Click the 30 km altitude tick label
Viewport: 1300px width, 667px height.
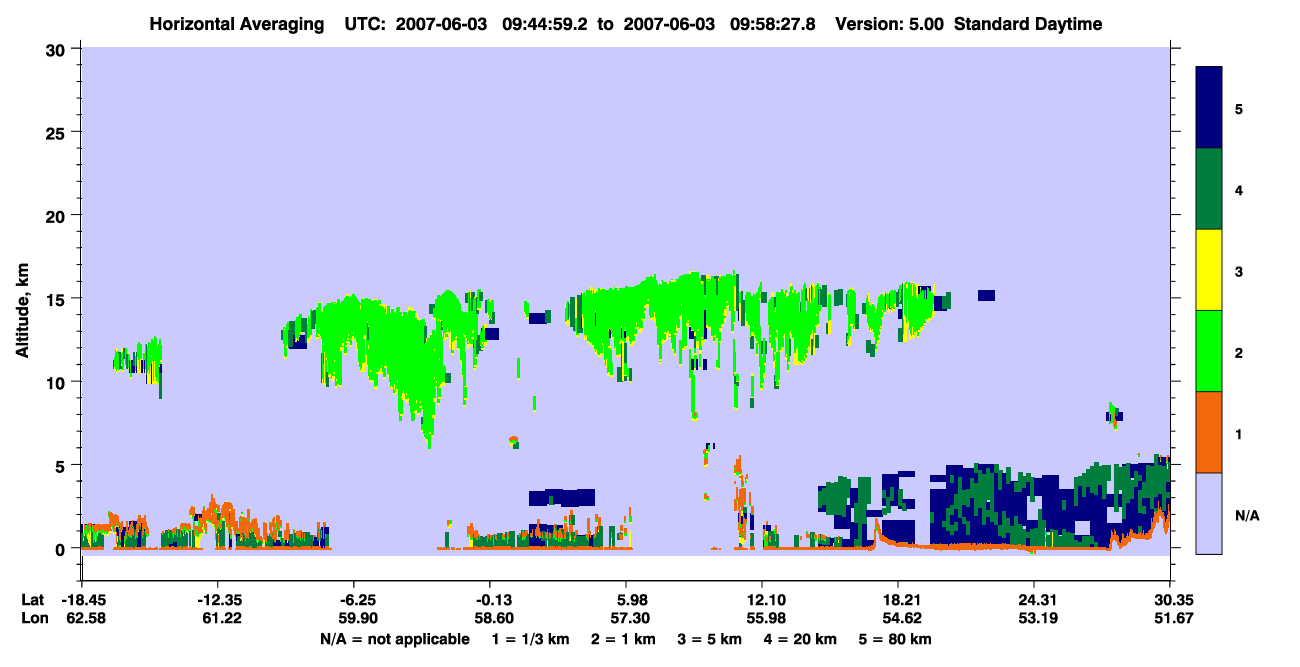coord(56,48)
